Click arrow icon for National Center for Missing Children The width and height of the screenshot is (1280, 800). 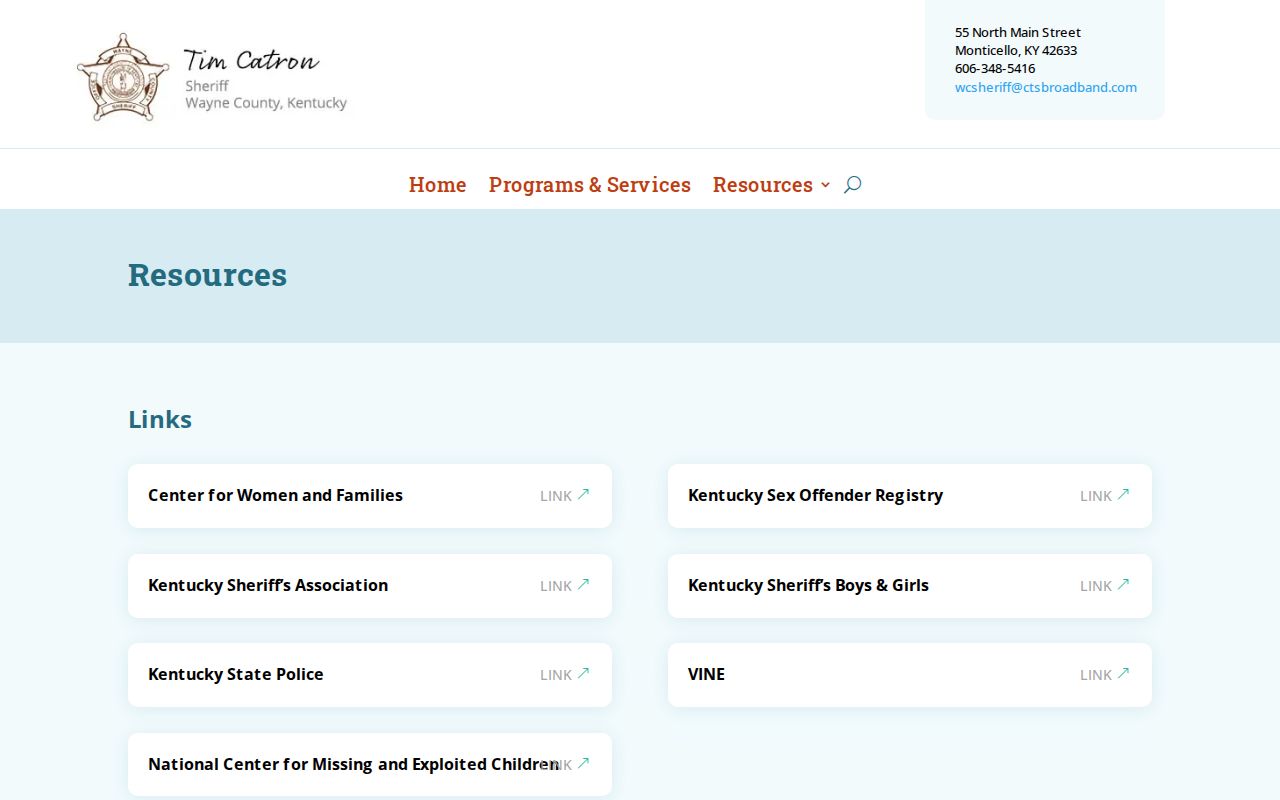coord(584,763)
